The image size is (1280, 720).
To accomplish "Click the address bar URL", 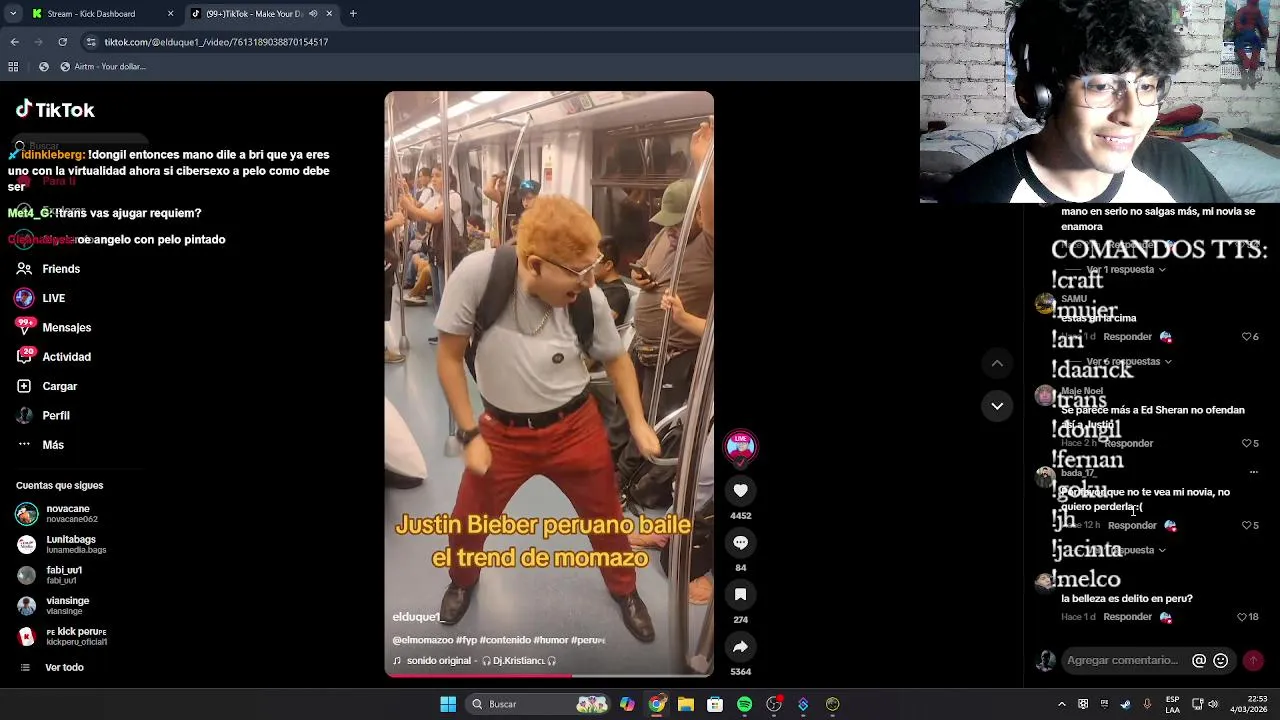I will [216, 42].
